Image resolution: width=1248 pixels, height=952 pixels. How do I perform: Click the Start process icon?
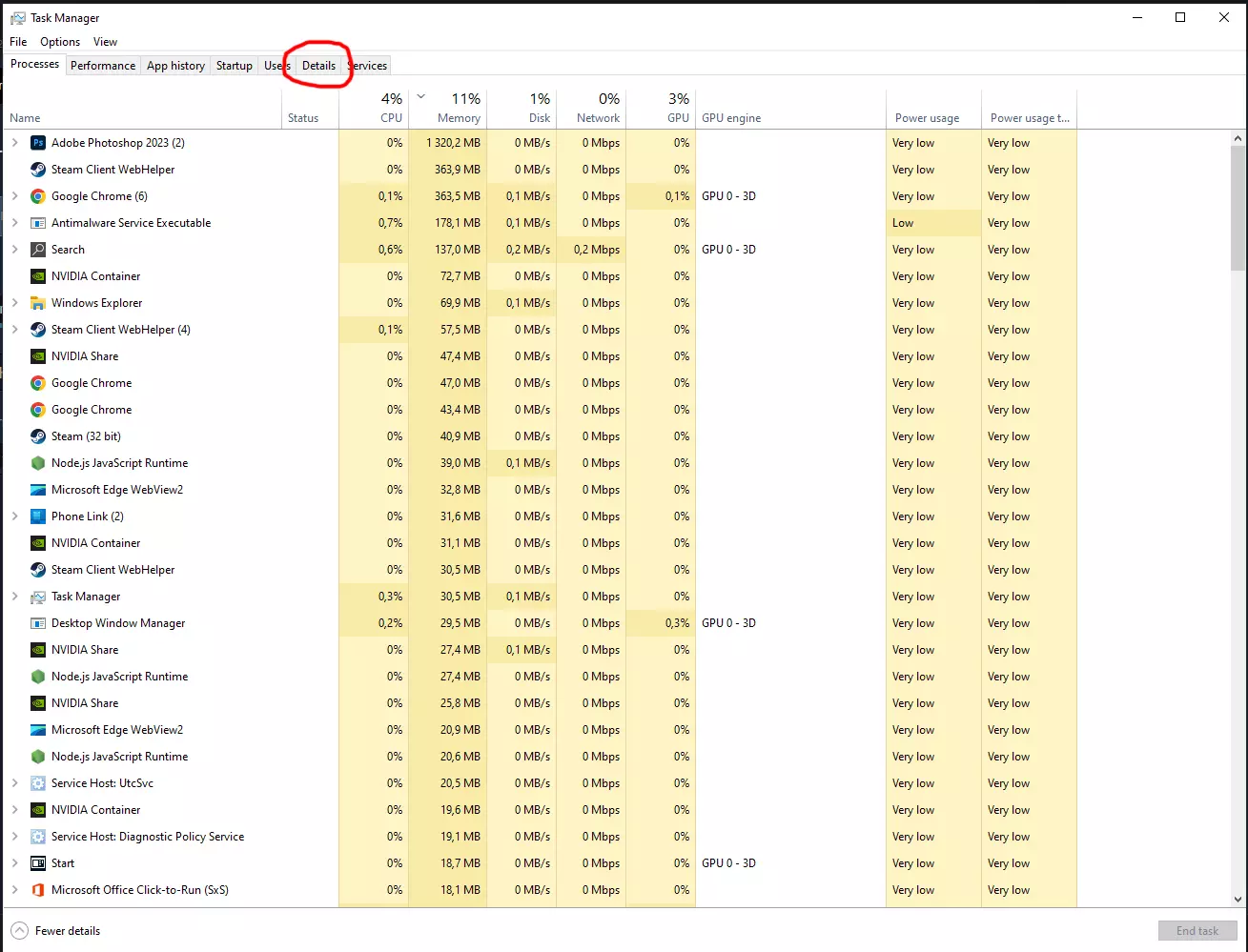[x=38, y=863]
